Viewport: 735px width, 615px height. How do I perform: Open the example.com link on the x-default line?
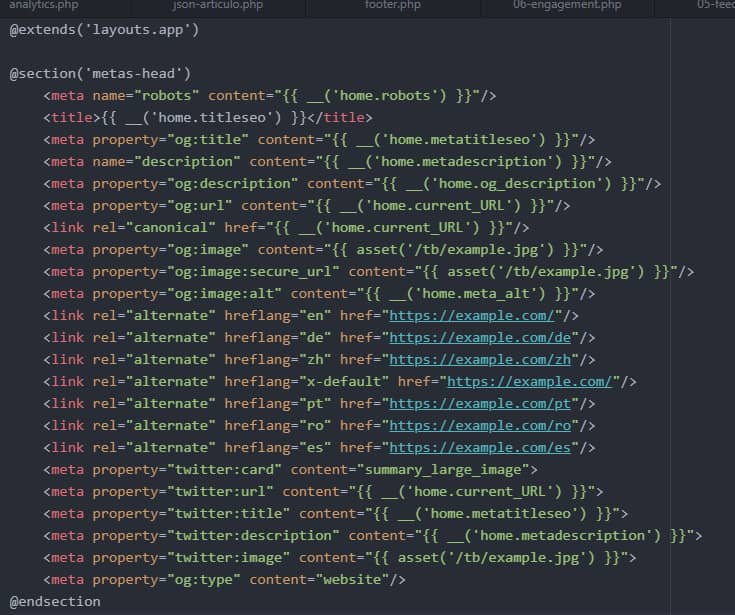coord(530,382)
